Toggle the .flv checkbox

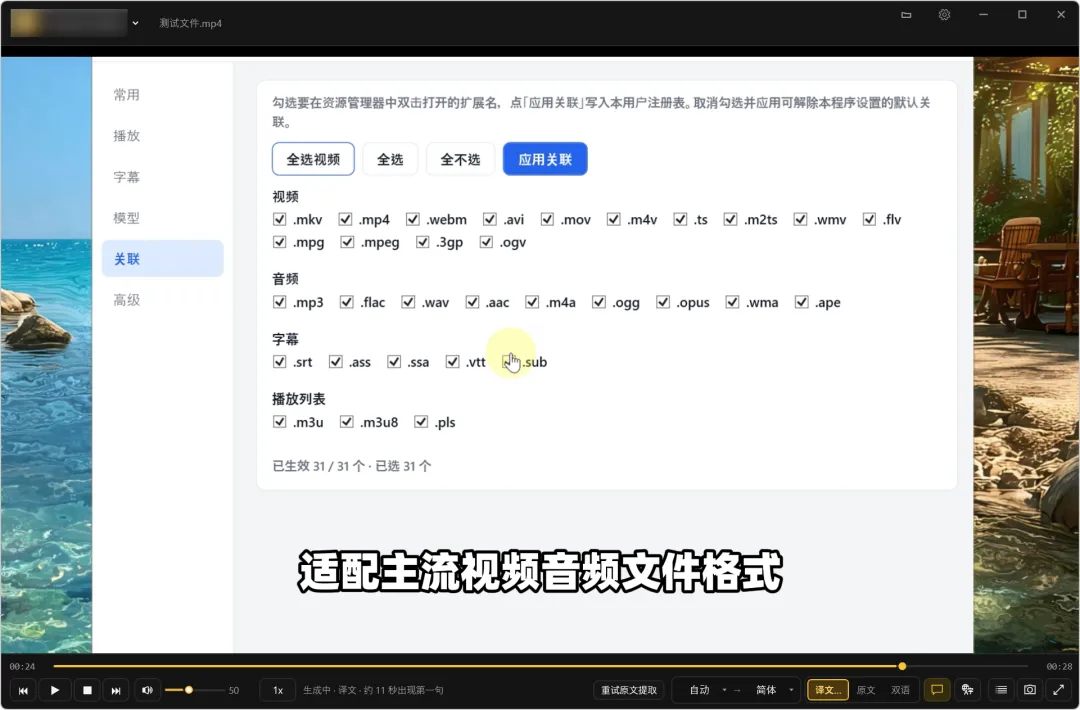point(869,219)
